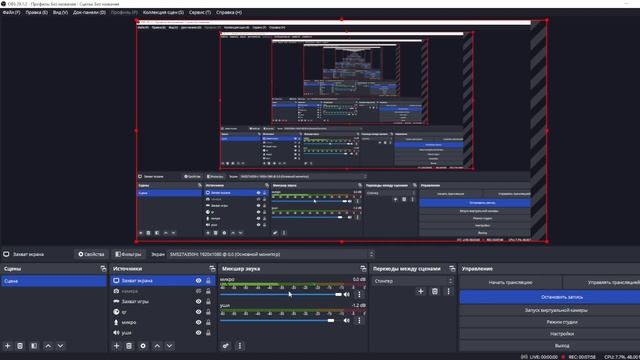Image resolution: width=640 pixels, height=360 pixels.
Task: Move the scene up with the arrow
Action: tap(48, 346)
